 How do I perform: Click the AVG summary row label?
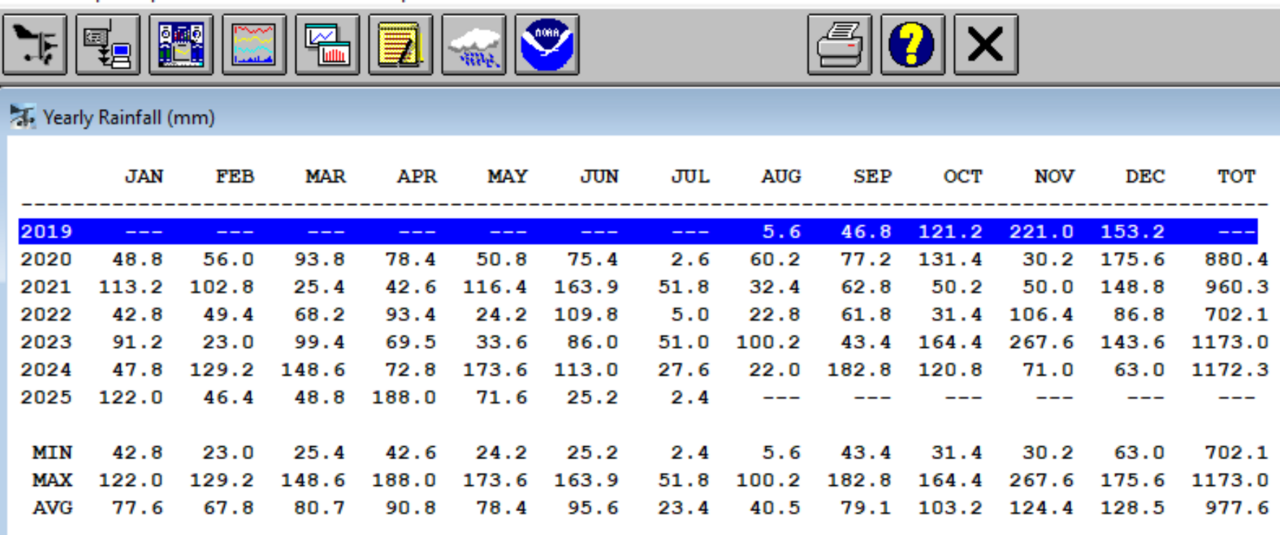point(52,508)
